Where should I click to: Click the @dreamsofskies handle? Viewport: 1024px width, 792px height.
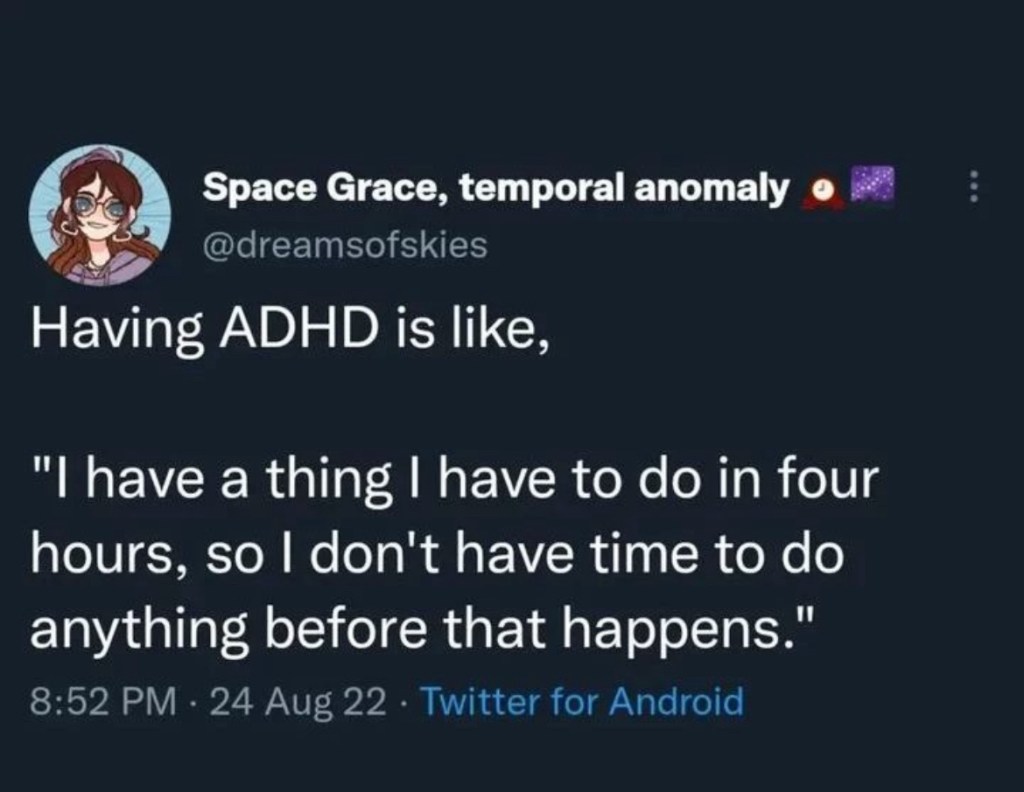tap(345, 243)
